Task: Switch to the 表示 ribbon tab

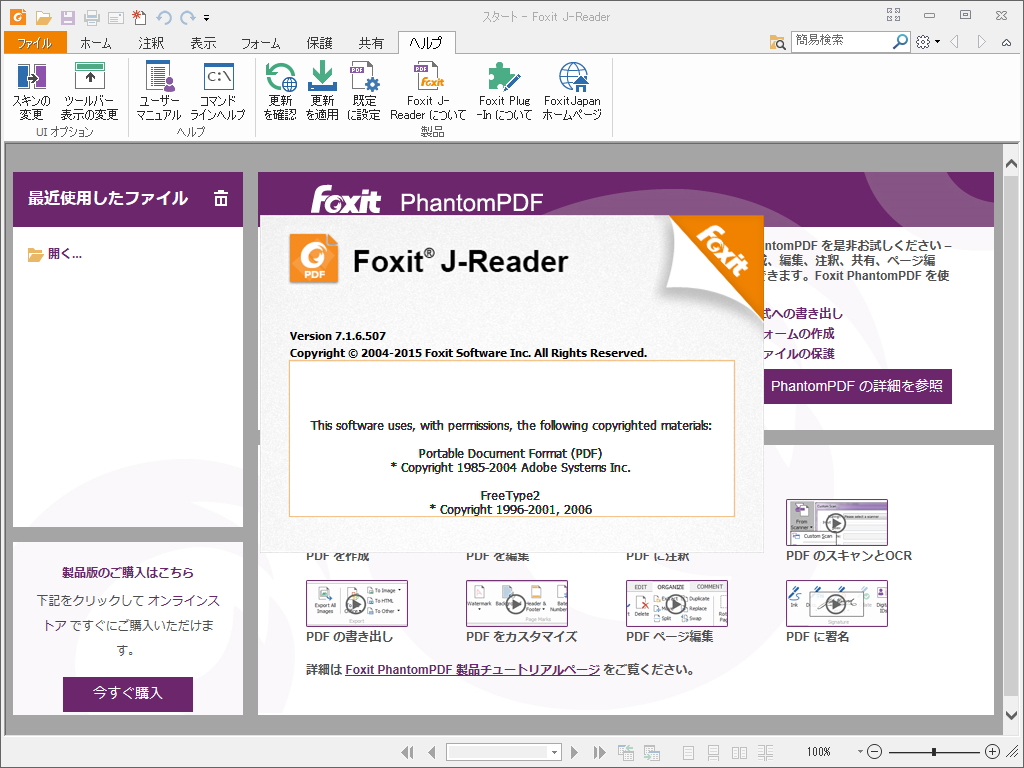Action: (203, 43)
